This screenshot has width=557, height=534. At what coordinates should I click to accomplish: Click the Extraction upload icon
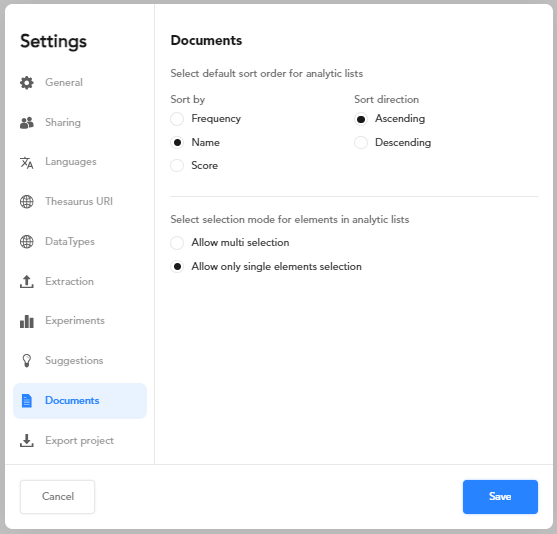(x=27, y=281)
